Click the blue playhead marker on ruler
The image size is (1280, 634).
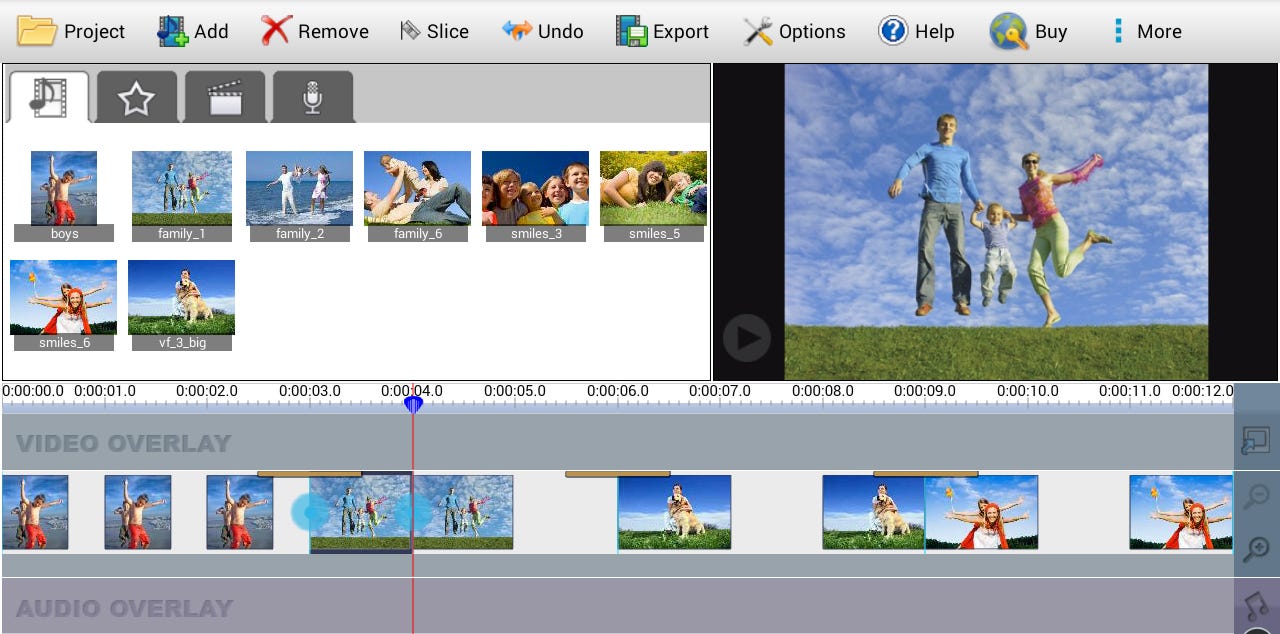point(413,403)
